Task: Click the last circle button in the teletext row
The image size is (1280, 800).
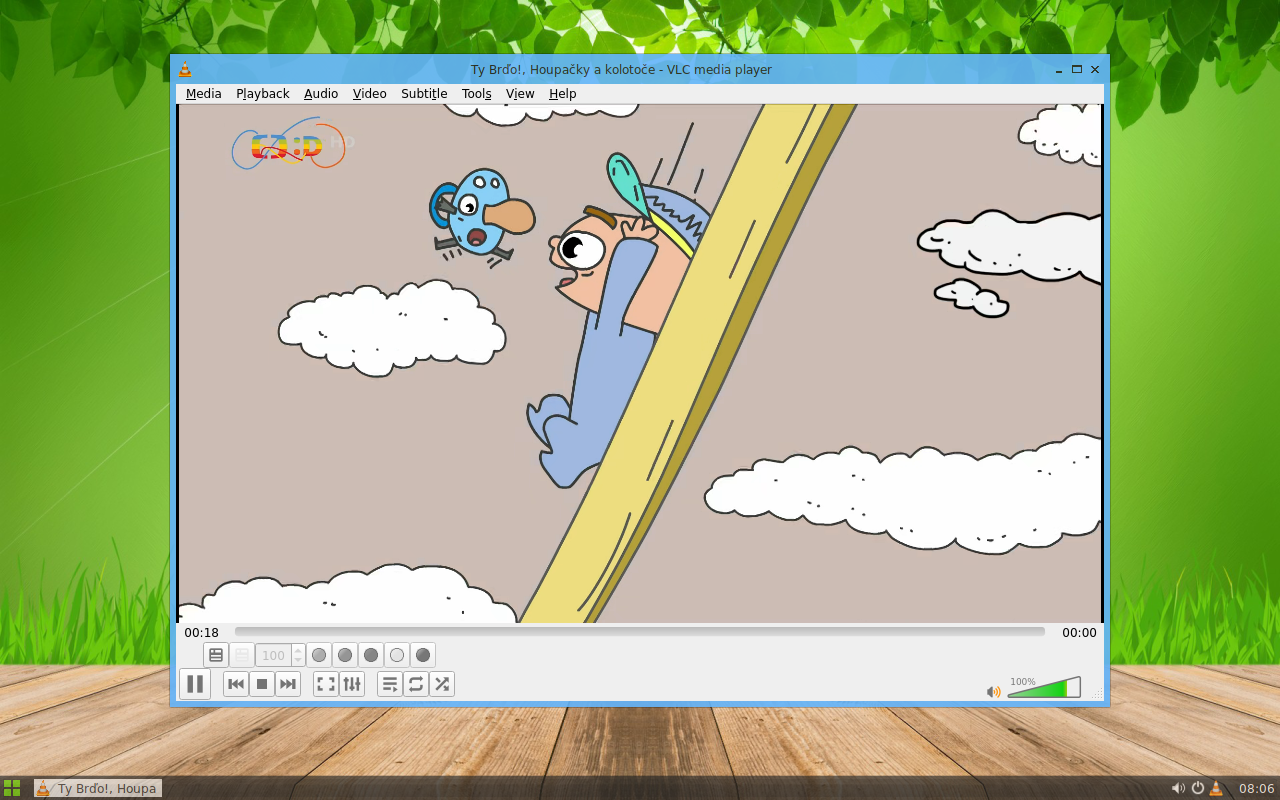Action: coord(423,655)
